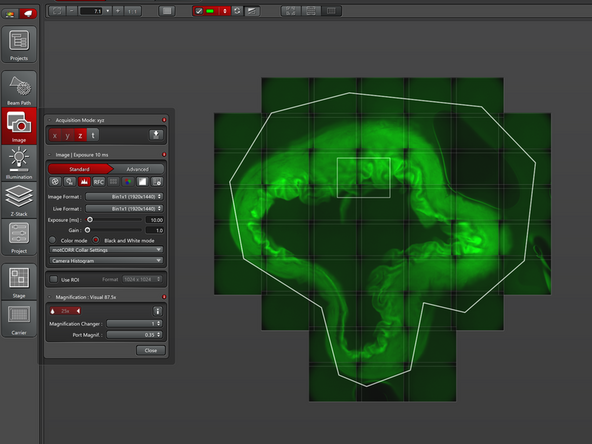Select red camera mode icon top-left

[28, 14]
